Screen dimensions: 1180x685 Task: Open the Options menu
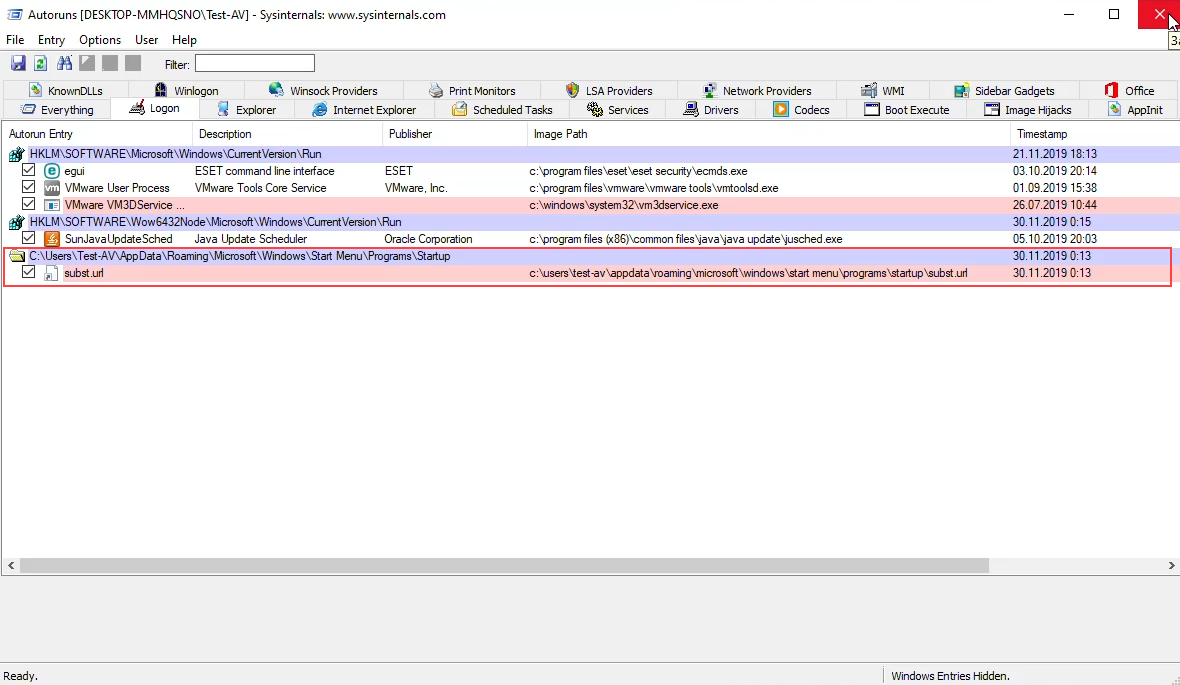(x=100, y=40)
